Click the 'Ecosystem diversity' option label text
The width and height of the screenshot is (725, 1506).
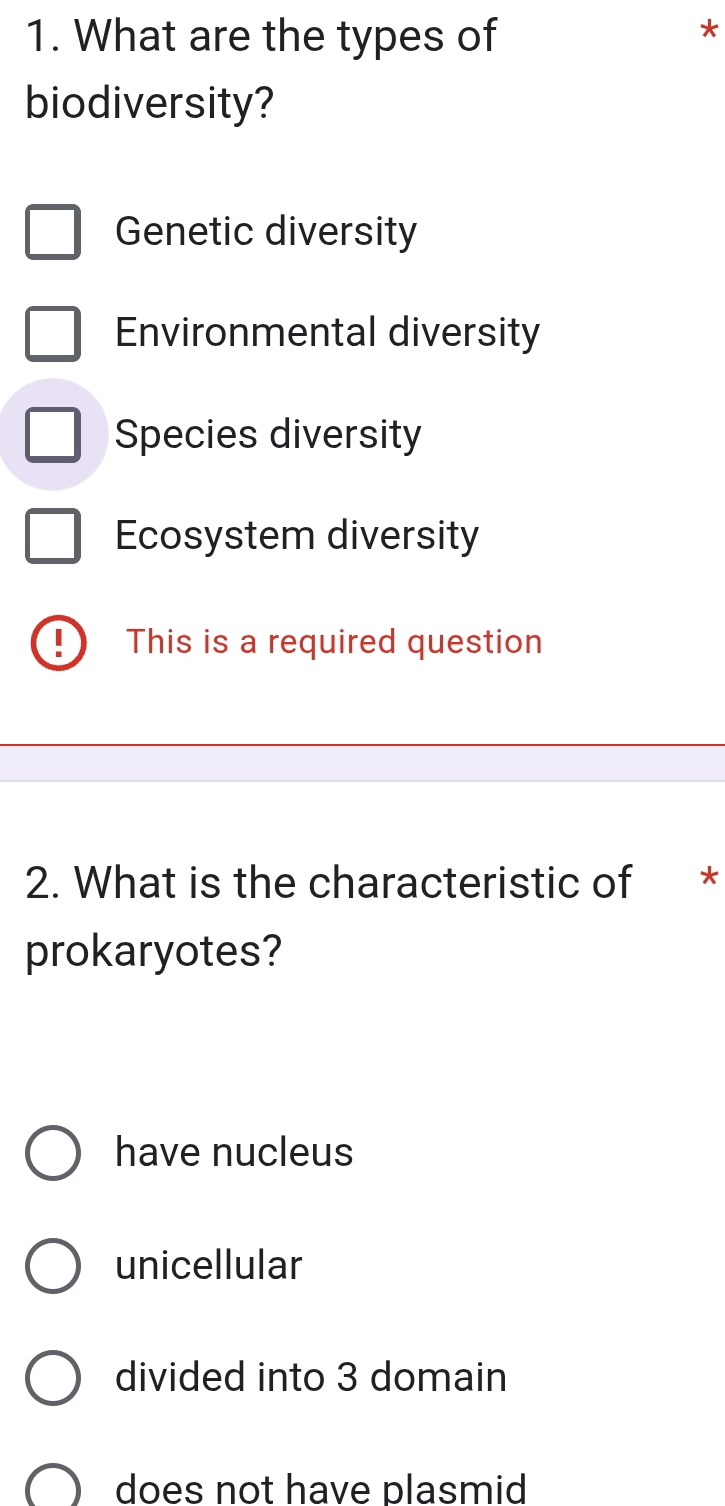coord(297,536)
